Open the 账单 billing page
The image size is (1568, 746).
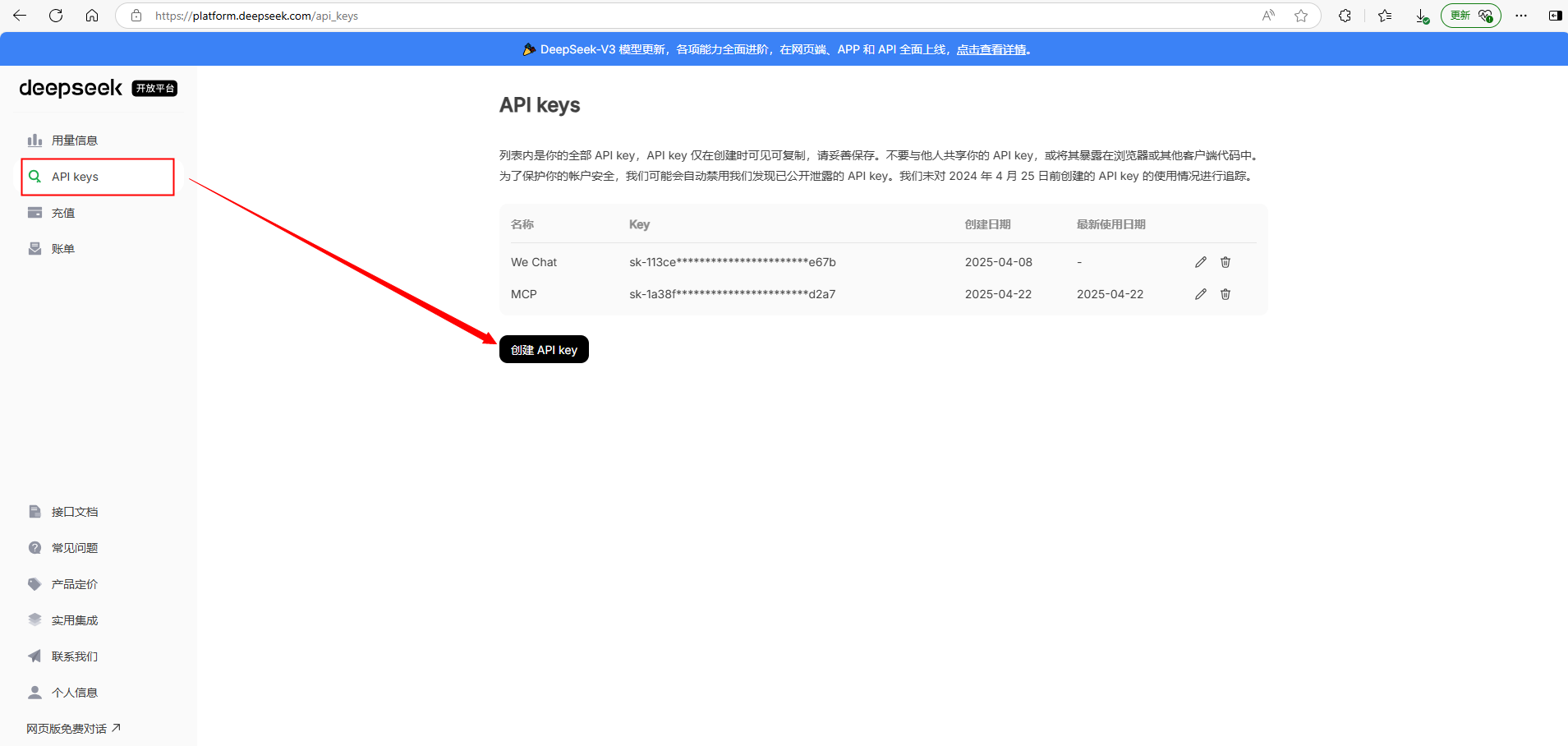pyautogui.click(x=62, y=248)
